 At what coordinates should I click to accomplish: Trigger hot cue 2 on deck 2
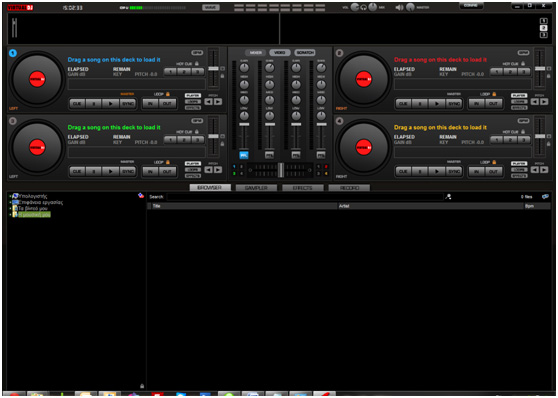[510, 72]
